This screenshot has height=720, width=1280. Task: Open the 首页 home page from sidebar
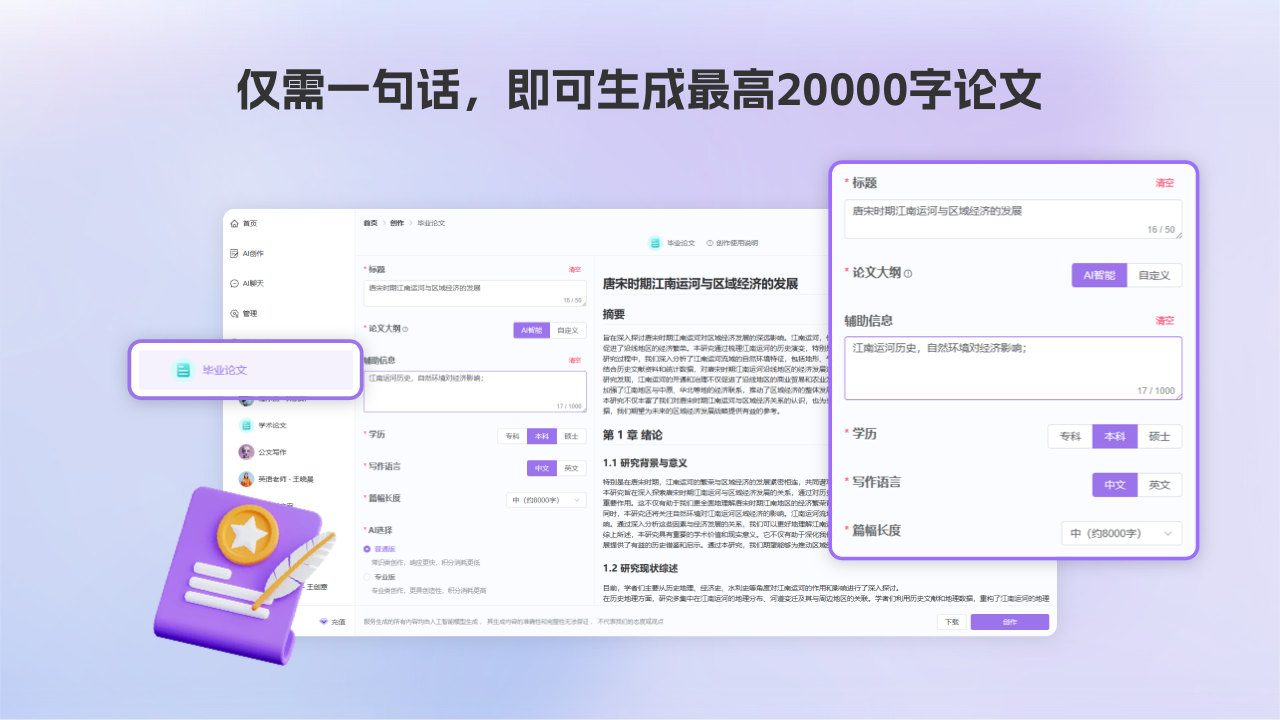tap(250, 223)
